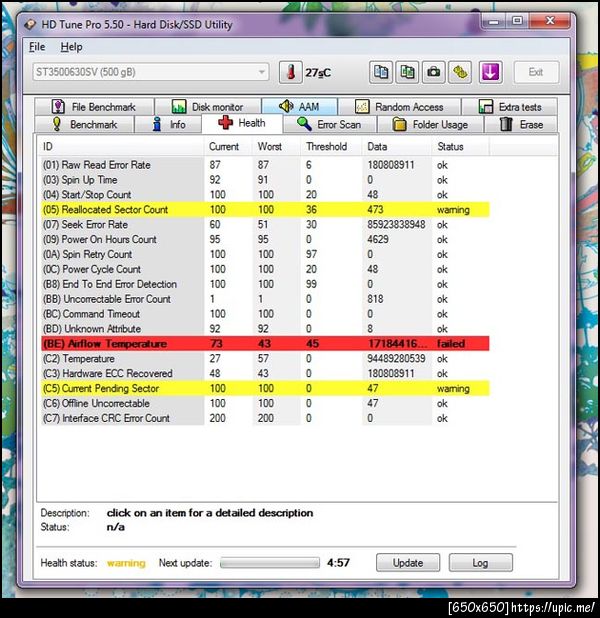Select the (0A) Spin Retry Count row

click(265, 254)
